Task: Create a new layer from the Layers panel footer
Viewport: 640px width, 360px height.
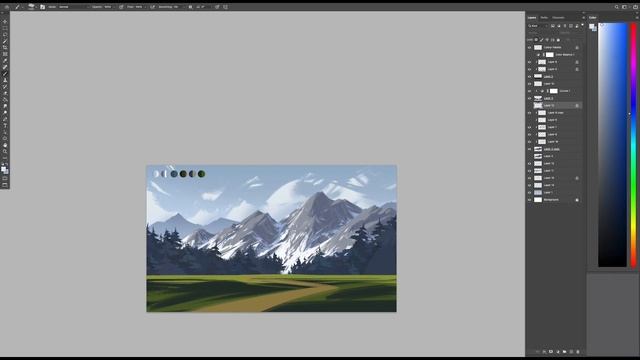Action: (571, 351)
